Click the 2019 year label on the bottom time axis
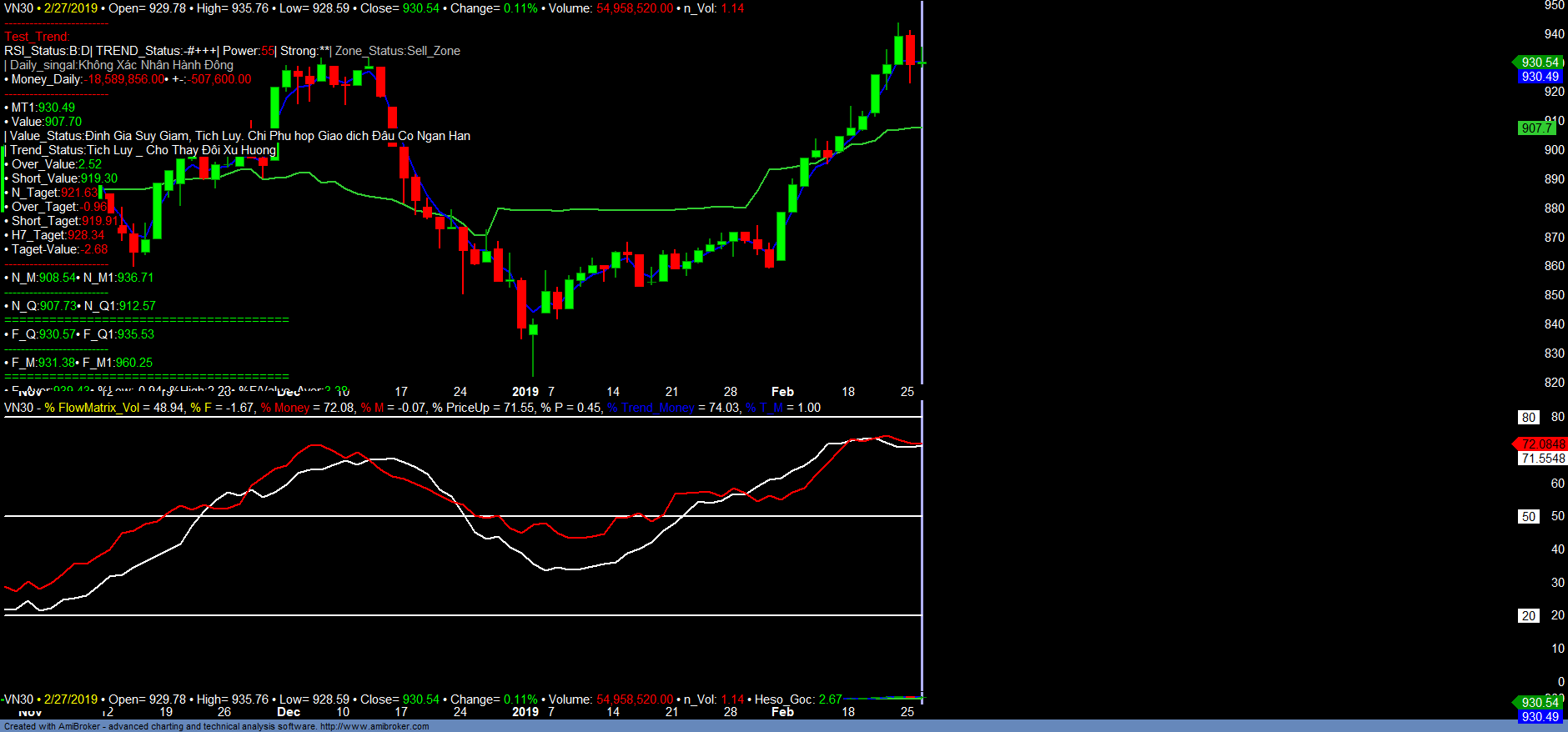Viewport: 1568px width, 732px height. click(x=525, y=712)
